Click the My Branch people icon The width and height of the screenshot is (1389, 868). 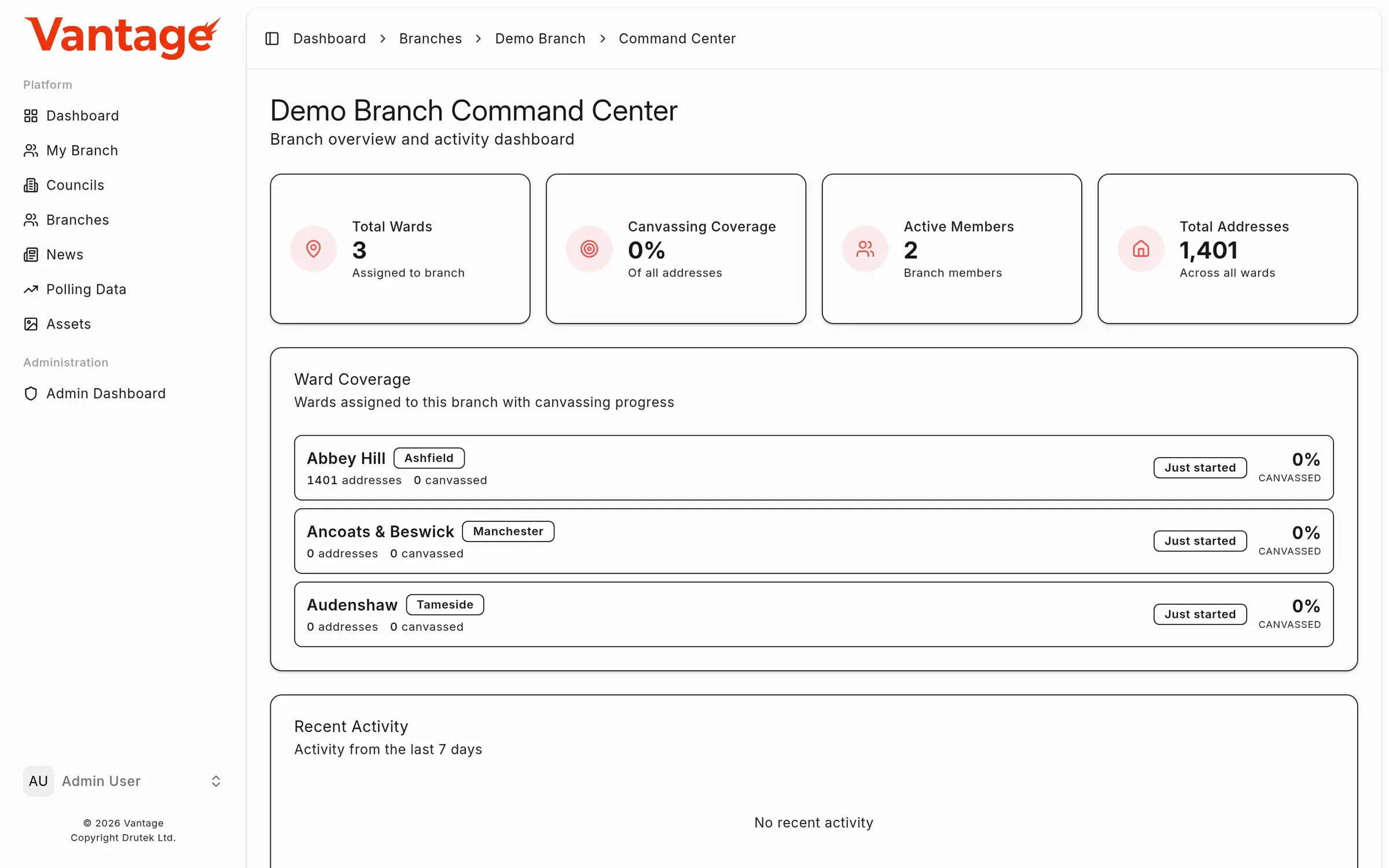[31, 150]
